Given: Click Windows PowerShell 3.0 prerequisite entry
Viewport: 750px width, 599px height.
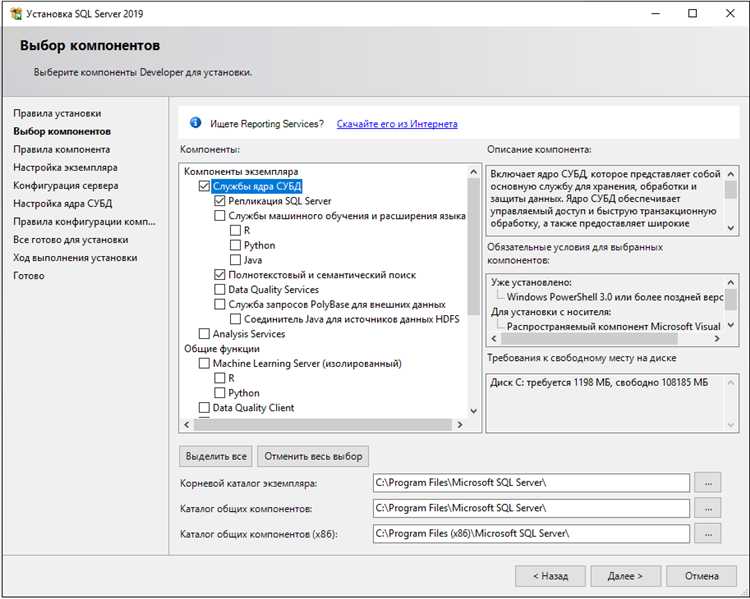Looking at the screenshot, I should [615, 297].
